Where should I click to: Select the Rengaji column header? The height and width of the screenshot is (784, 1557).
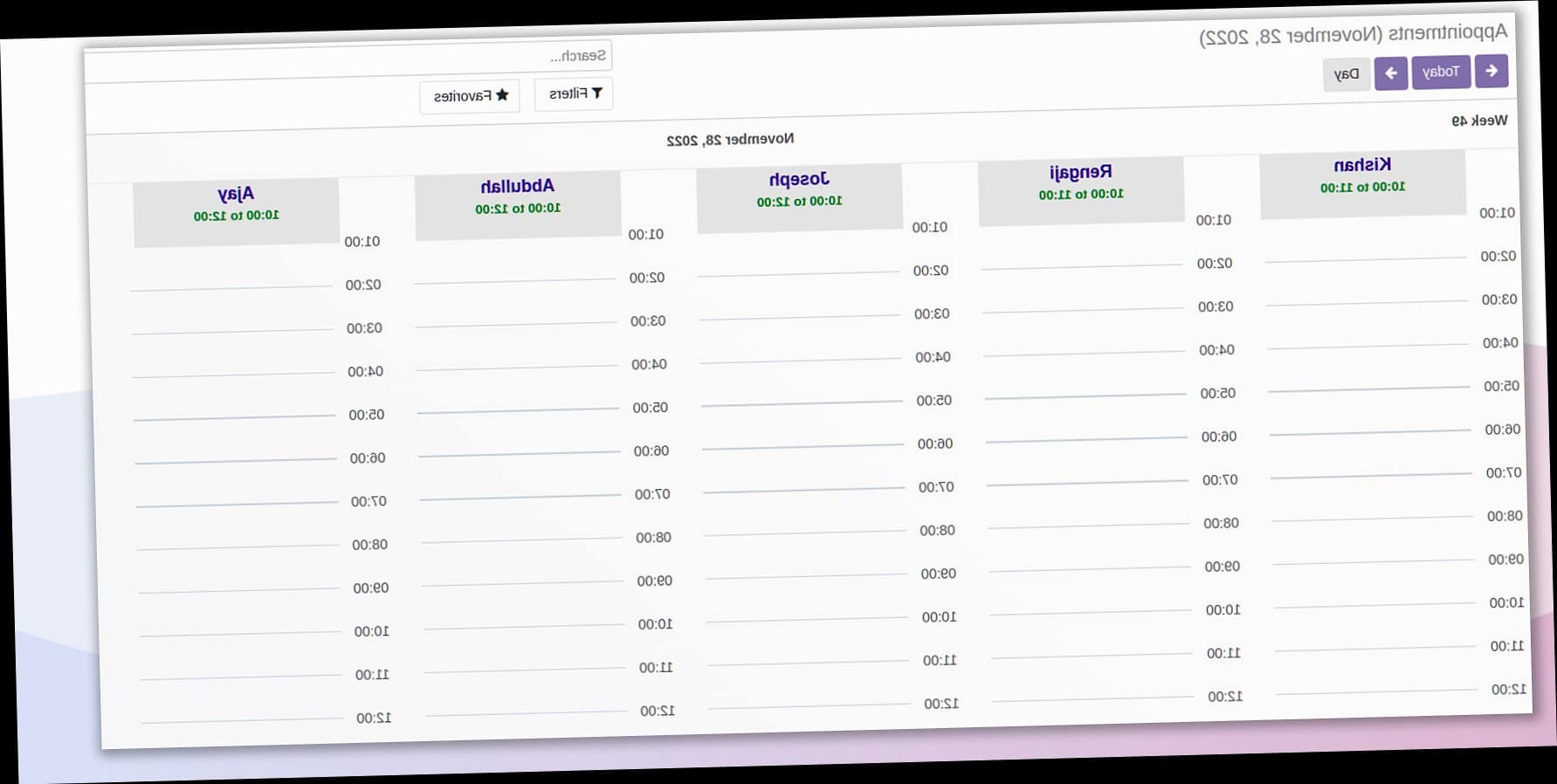pyautogui.click(x=1080, y=182)
